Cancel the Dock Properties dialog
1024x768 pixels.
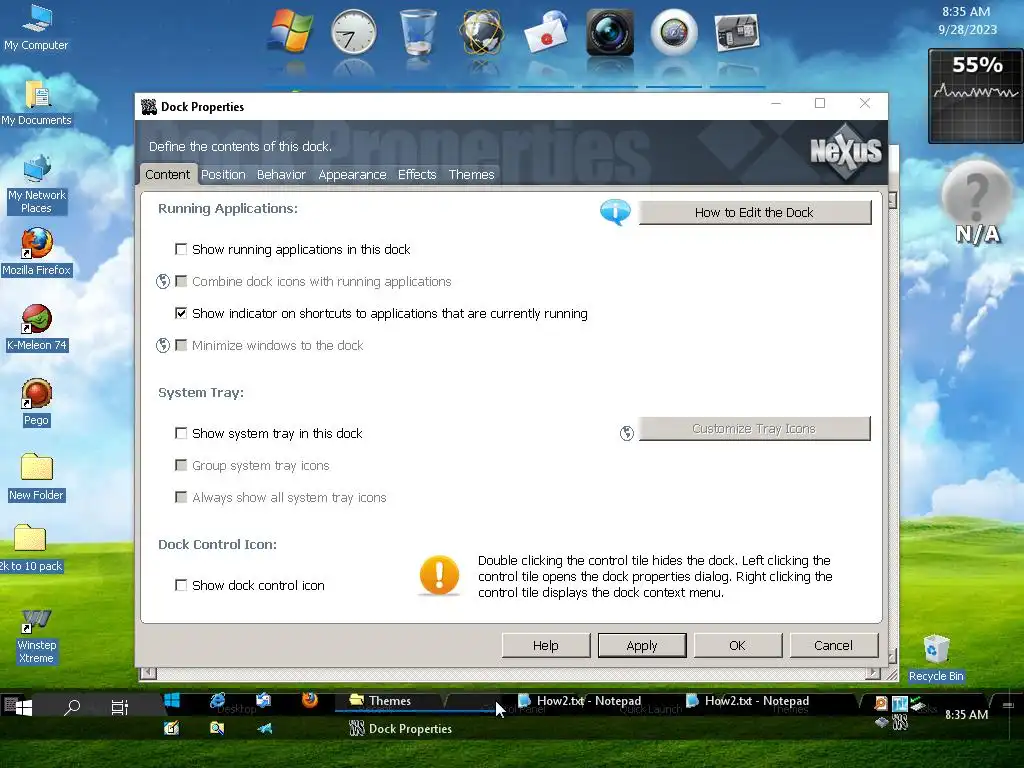tap(833, 645)
